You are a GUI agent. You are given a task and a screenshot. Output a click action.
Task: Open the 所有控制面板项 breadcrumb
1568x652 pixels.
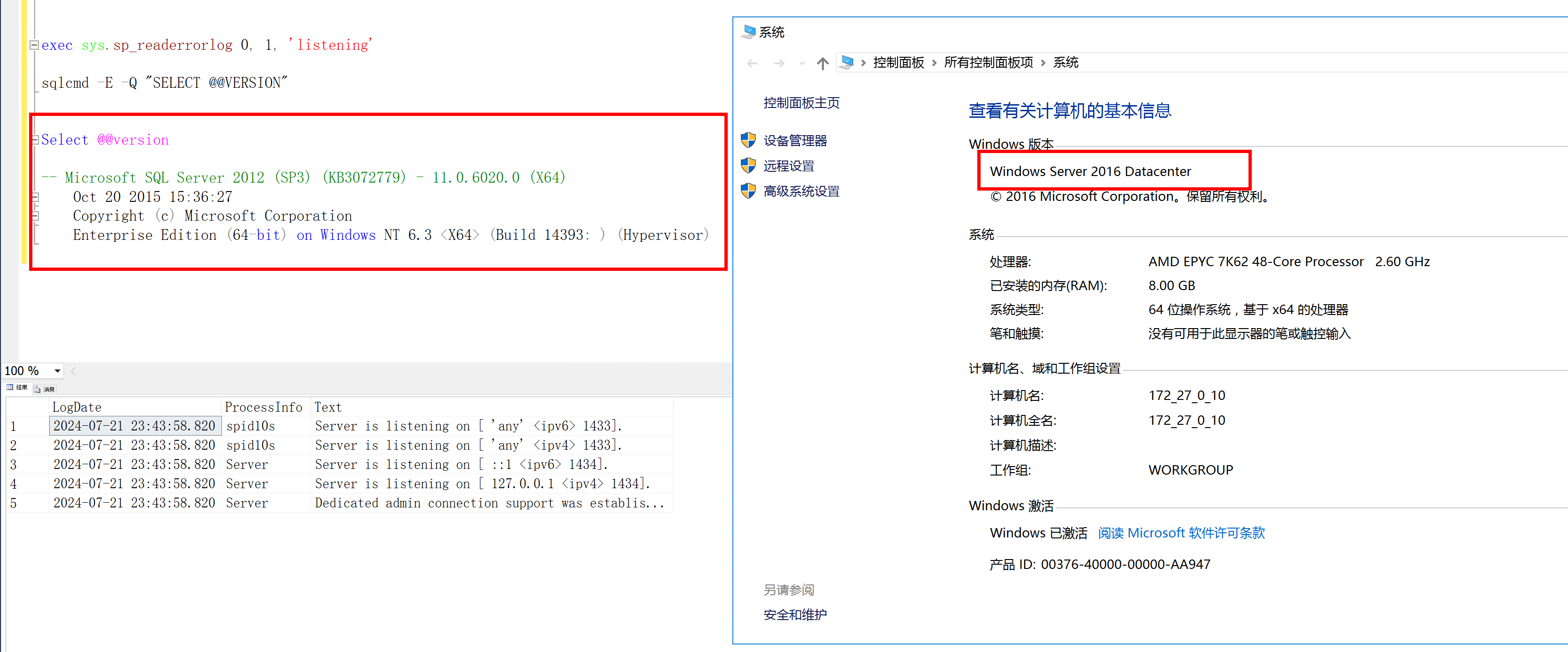pyautogui.click(x=988, y=63)
